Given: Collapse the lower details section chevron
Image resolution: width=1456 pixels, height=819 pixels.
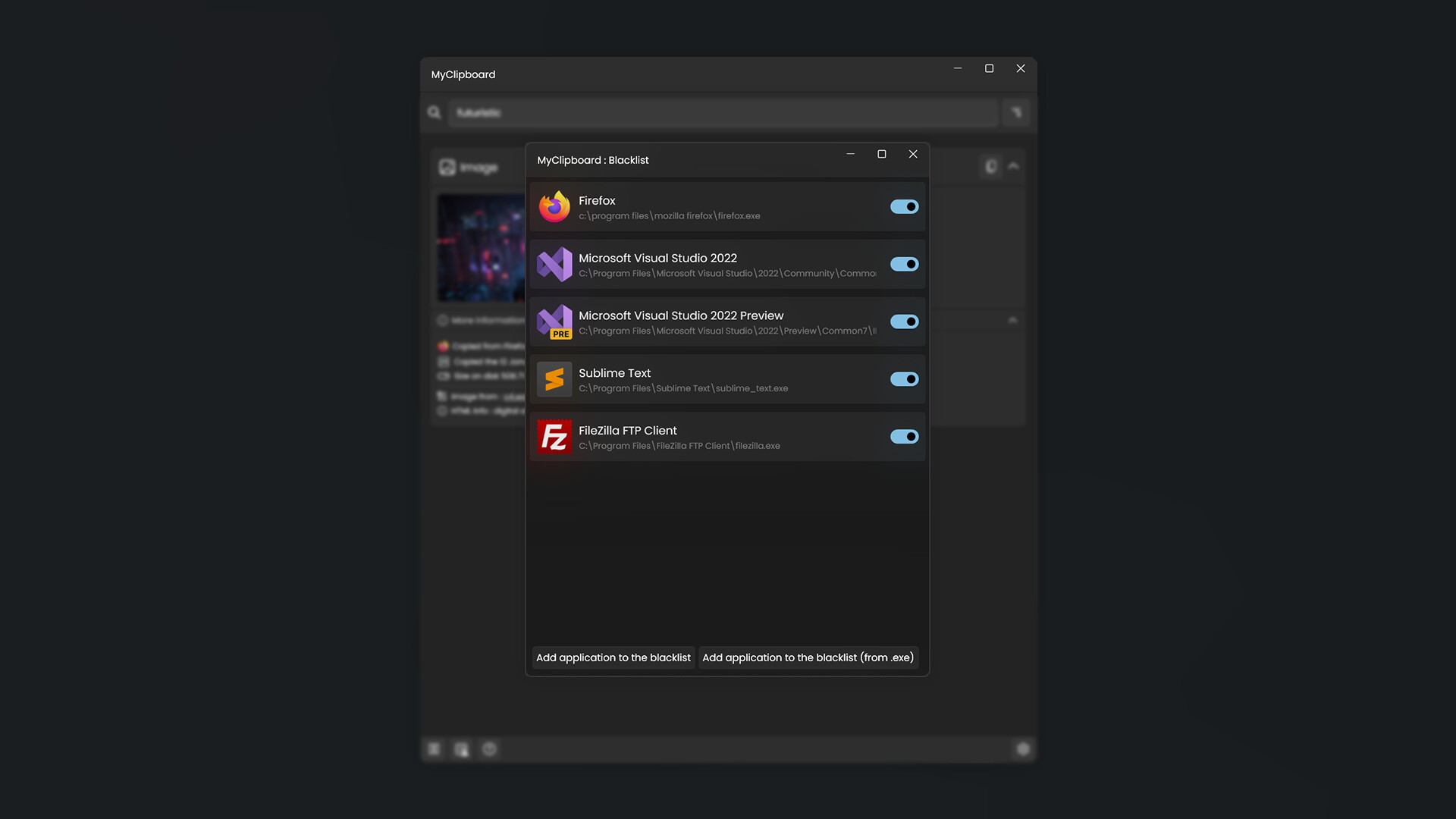Looking at the screenshot, I should point(1012,320).
